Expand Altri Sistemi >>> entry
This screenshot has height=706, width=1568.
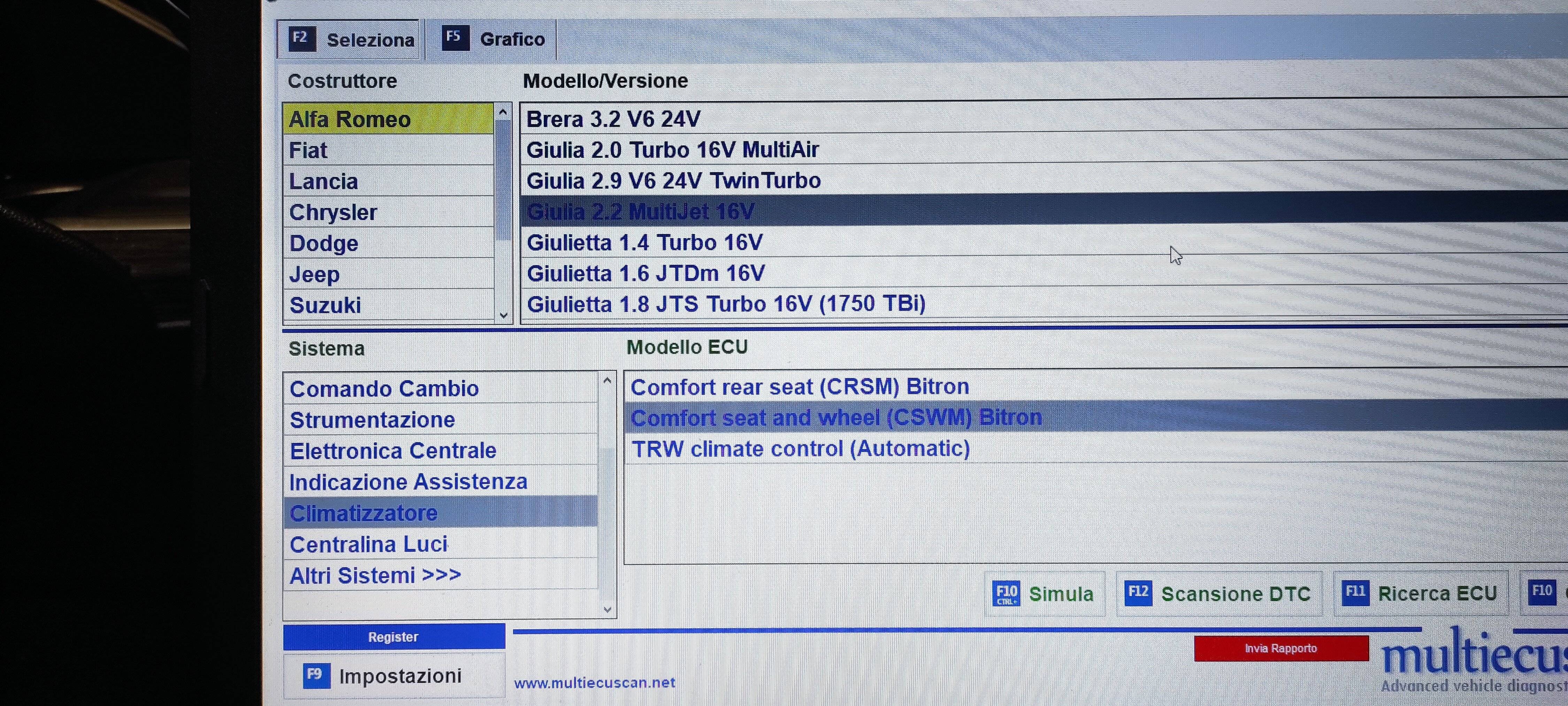441,575
